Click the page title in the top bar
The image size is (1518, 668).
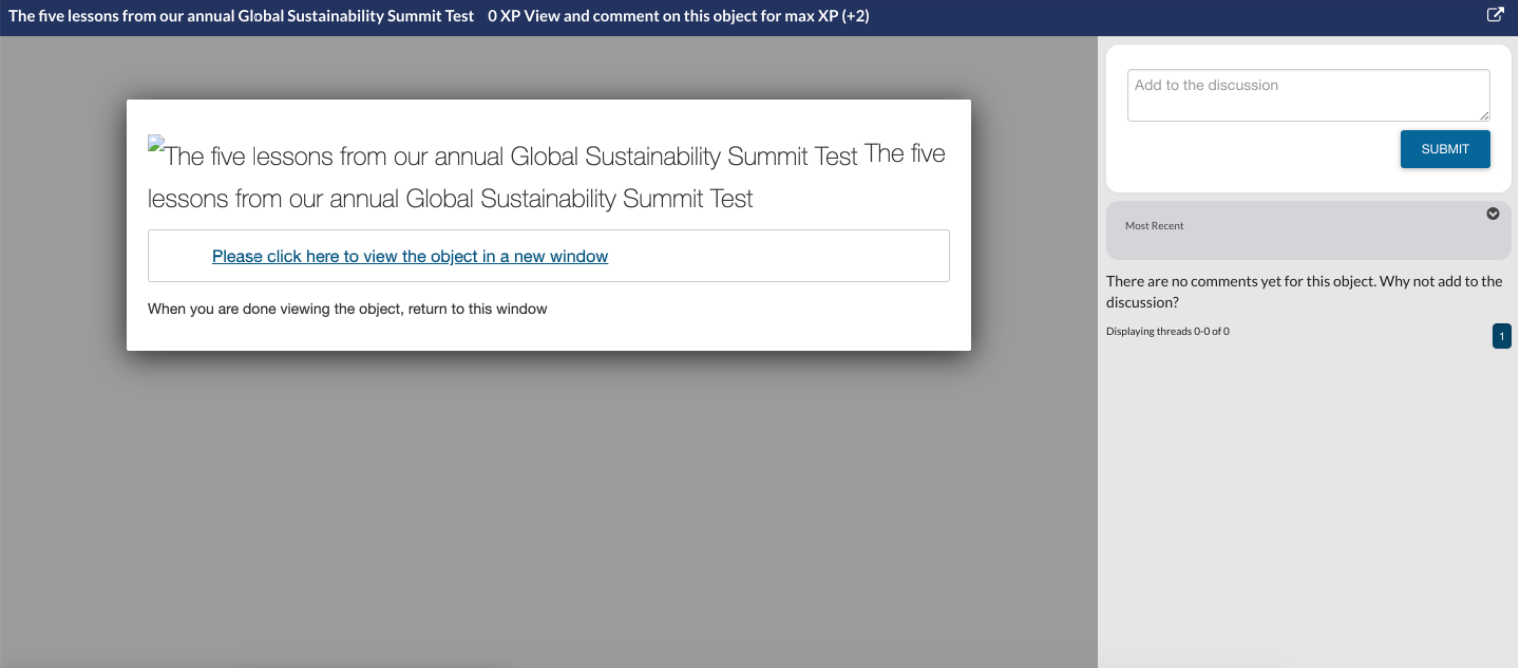241,16
